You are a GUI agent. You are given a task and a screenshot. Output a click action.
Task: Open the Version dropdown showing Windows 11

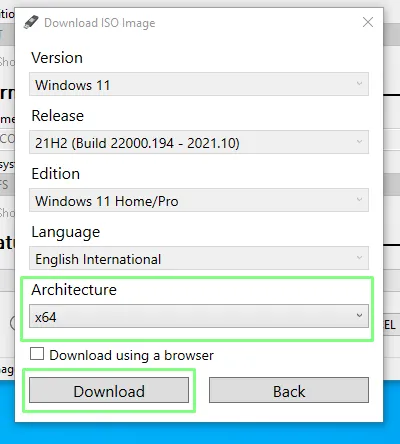click(x=199, y=84)
